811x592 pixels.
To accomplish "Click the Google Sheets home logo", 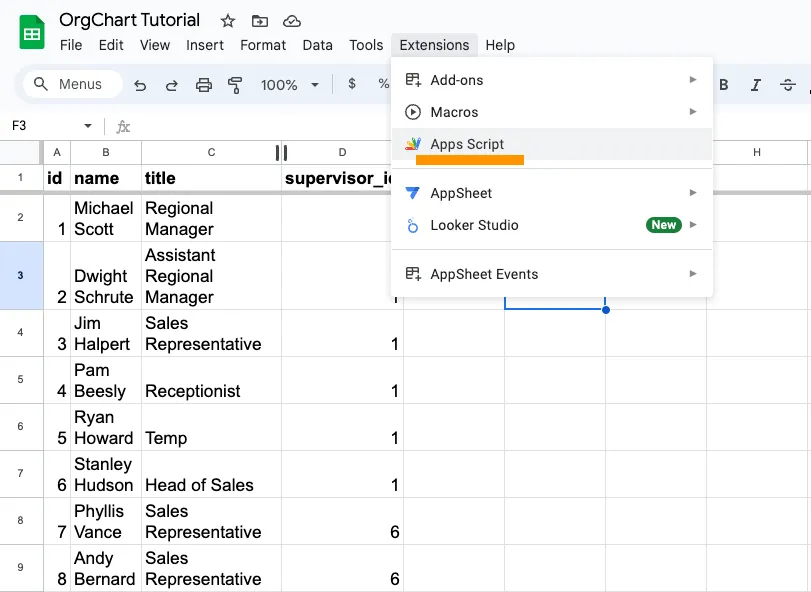I will point(33,32).
